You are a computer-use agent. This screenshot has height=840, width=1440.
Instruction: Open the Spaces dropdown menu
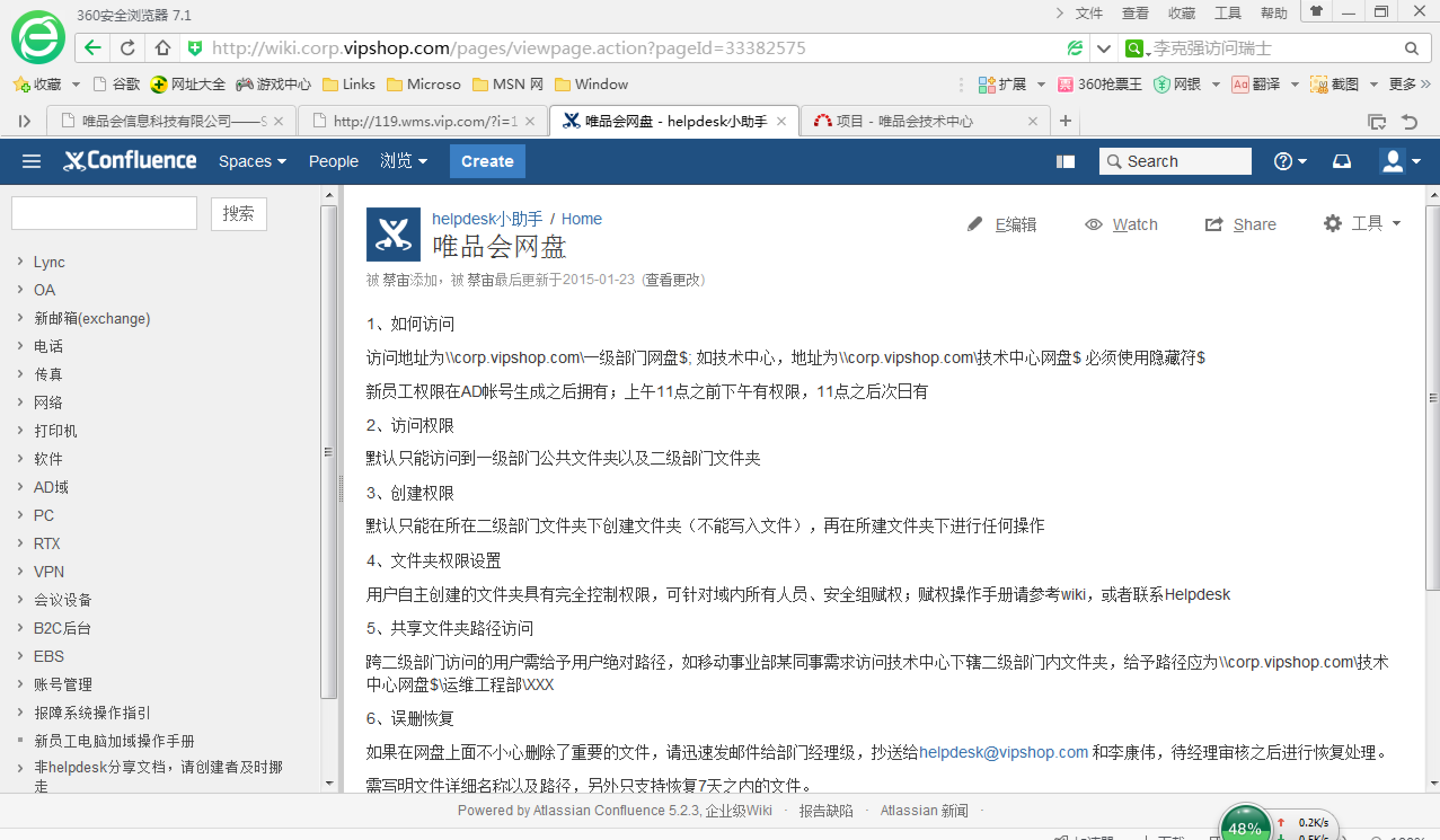coord(252,161)
